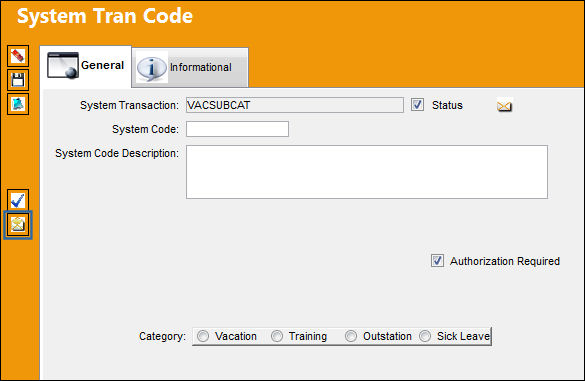Toggle the Status checkbox
Viewport: 585px width, 381px height.
tap(417, 105)
